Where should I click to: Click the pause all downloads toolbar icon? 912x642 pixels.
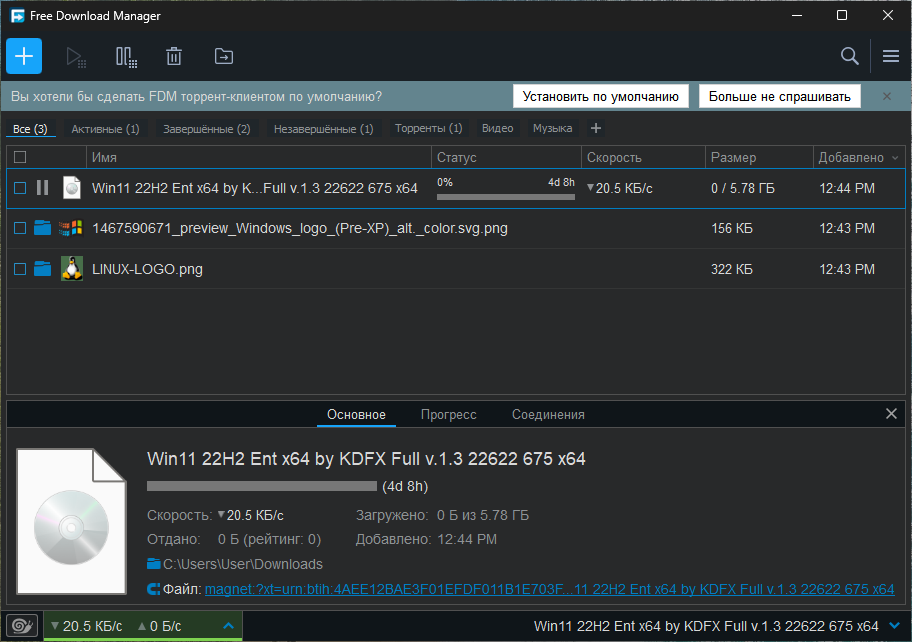tap(126, 57)
